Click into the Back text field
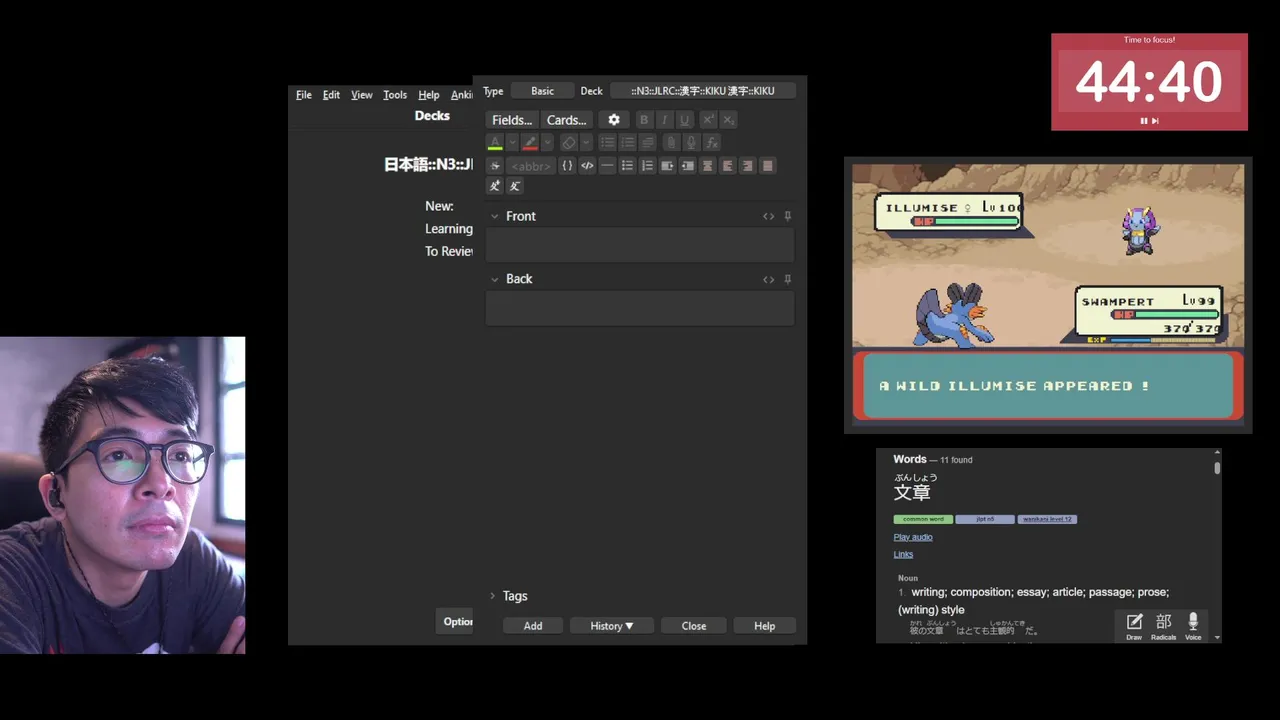Image resolution: width=1280 pixels, height=720 pixels. [640, 309]
